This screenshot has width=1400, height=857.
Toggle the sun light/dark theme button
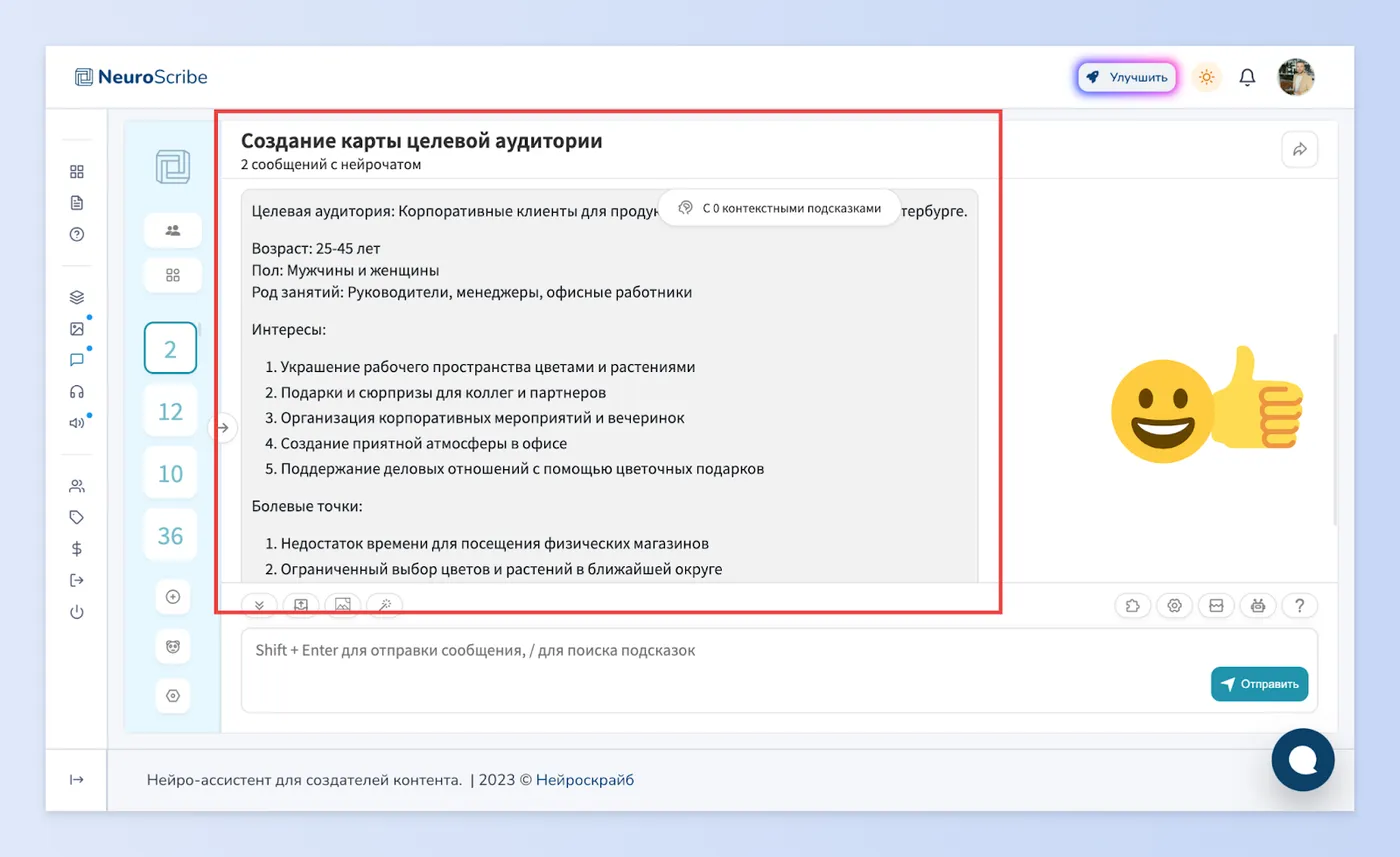pyautogui.click(x=1207, y=77)
